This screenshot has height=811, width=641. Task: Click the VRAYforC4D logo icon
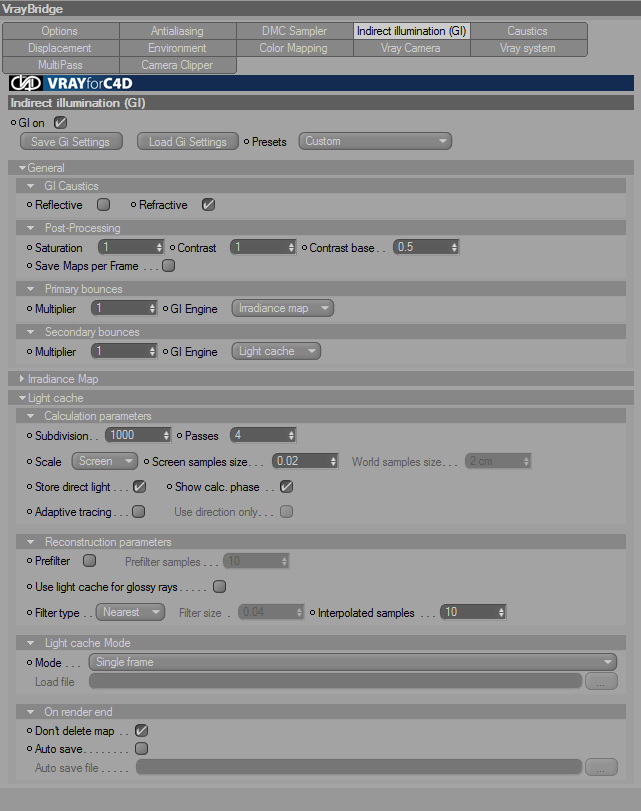tap(26, 83)
